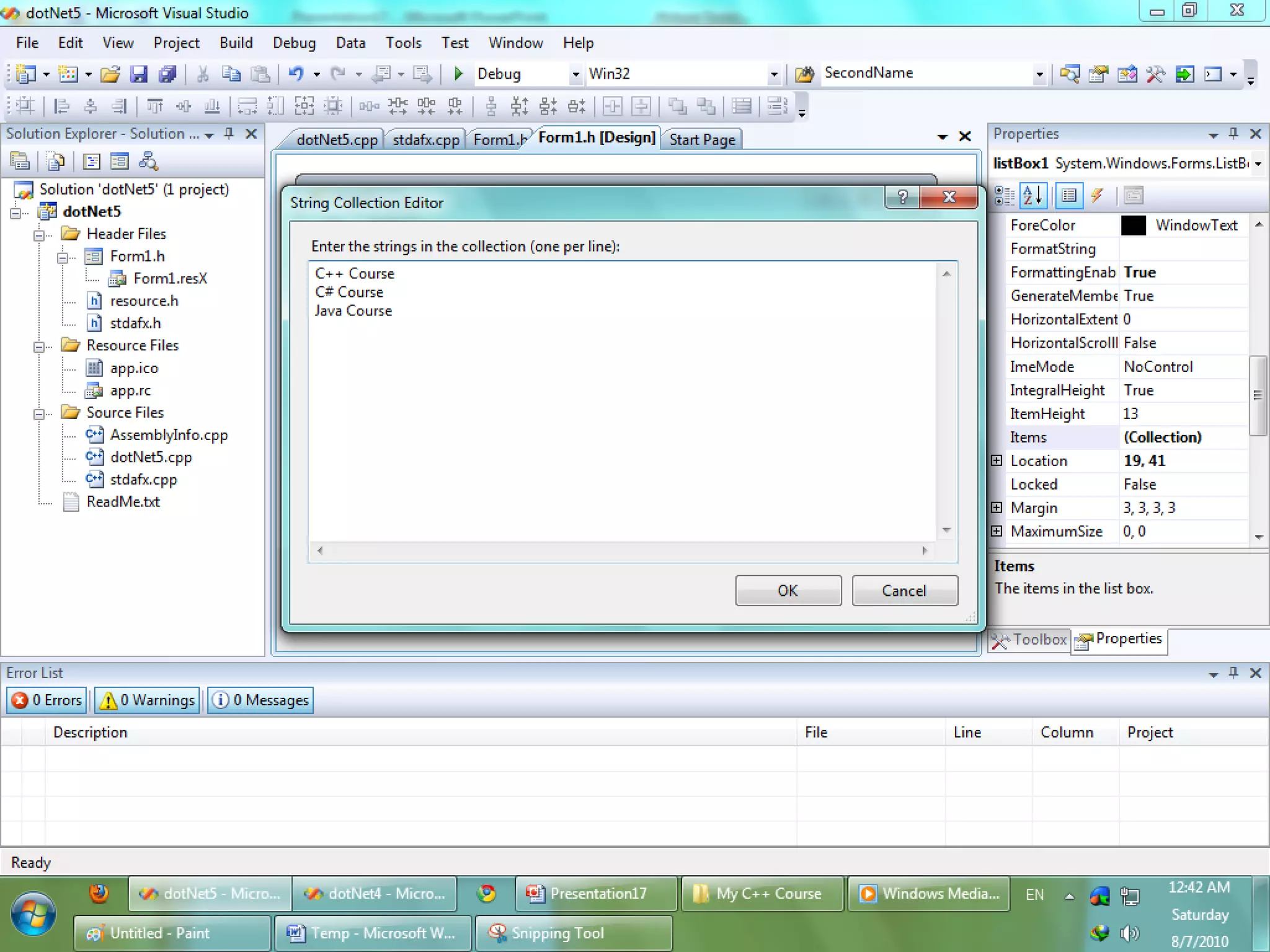Toggle the 0 Warnings filter
The width and height of the screenshot is (1270, 952).
[148, 700]
